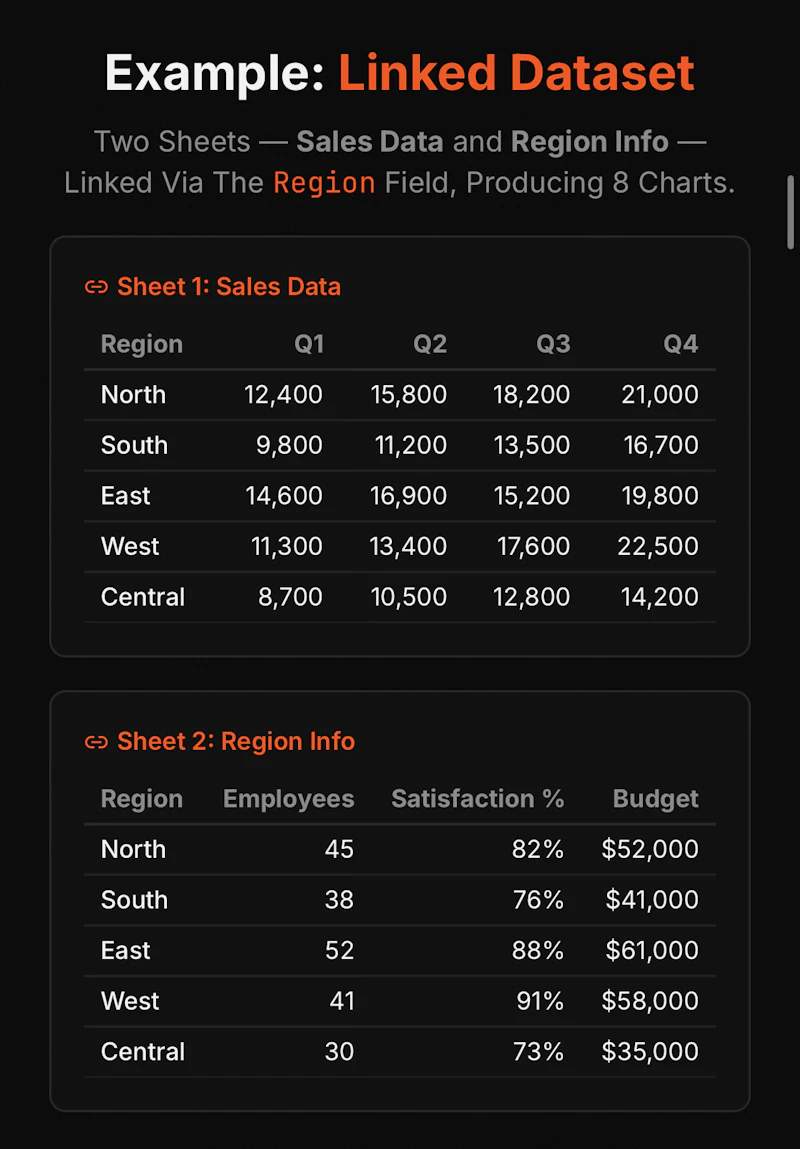Viewport: 800px width, 1149px height.
Task: Click the $61,000 budget cell
Action: coord(650,951)
